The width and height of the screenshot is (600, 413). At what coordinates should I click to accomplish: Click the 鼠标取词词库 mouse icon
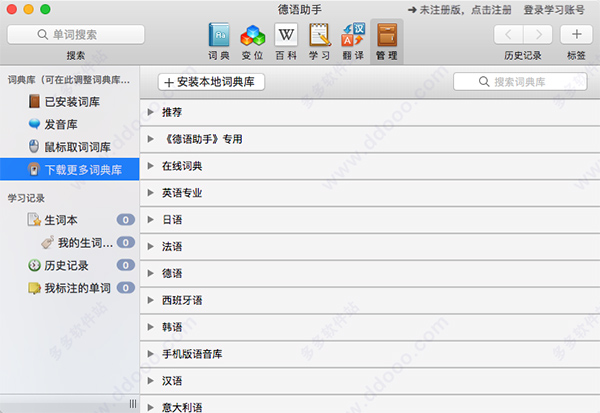tap(34, 146)
